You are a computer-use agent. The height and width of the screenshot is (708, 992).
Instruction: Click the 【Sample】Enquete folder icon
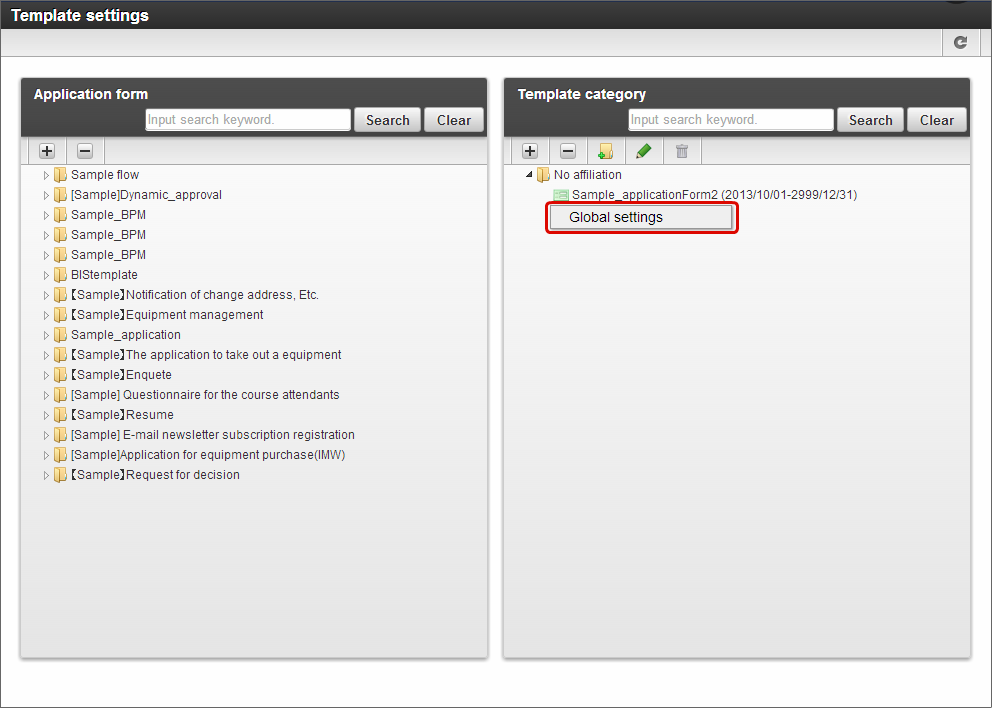point(60,375)
